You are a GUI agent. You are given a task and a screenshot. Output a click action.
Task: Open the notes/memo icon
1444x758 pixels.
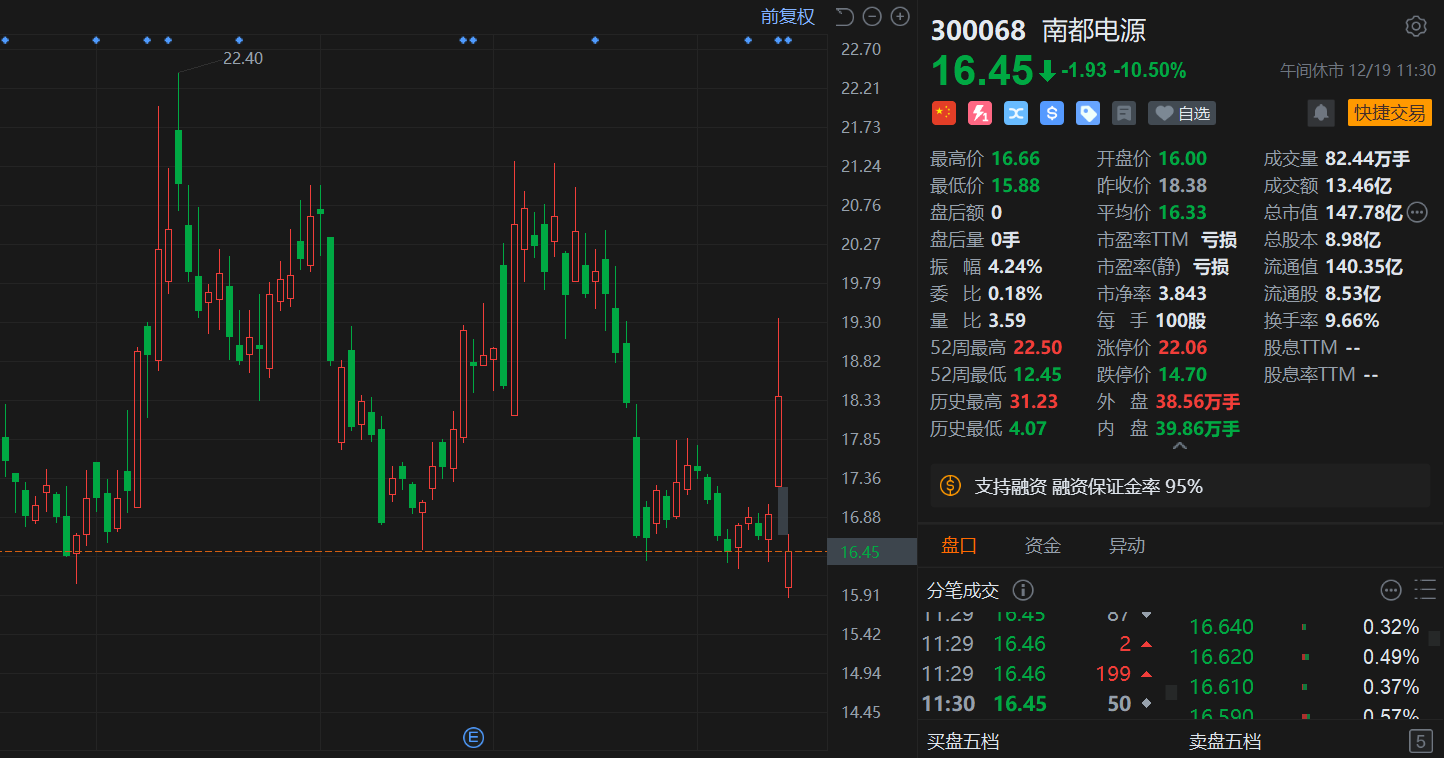click(x=1123, y=113)
